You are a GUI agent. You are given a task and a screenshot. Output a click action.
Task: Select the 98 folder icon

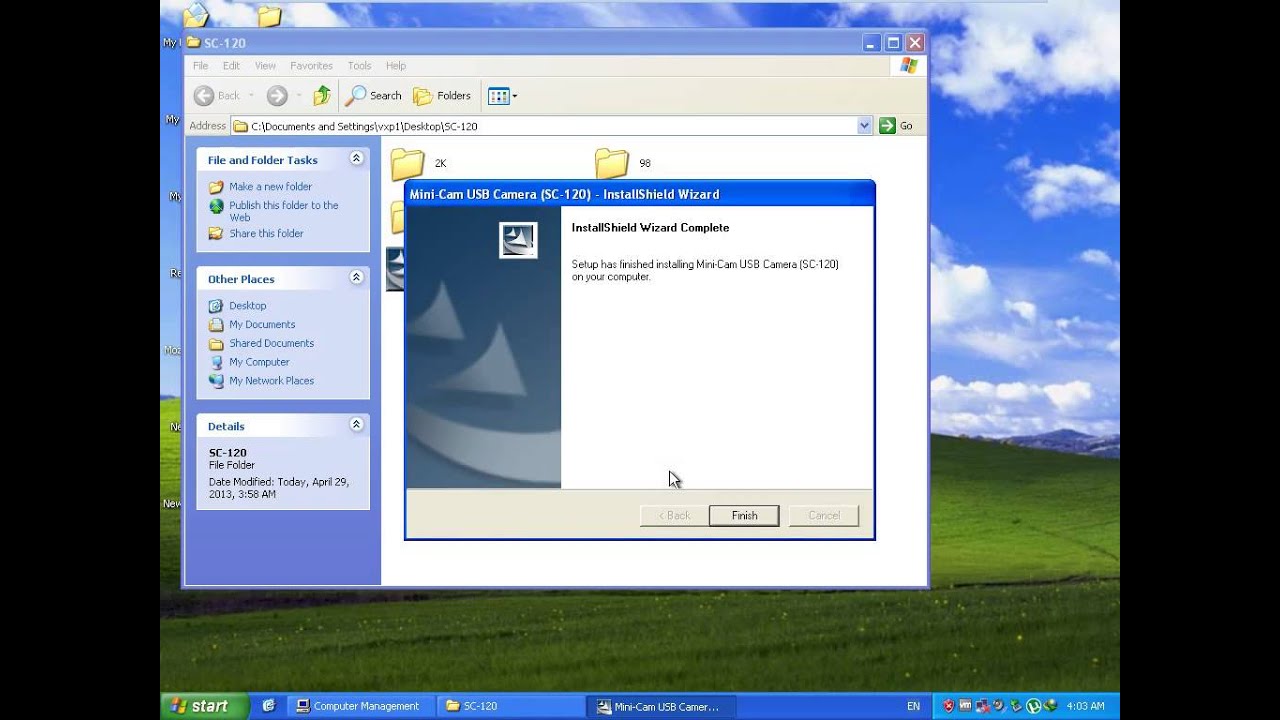pyautogui.click(x=611, y=163)
